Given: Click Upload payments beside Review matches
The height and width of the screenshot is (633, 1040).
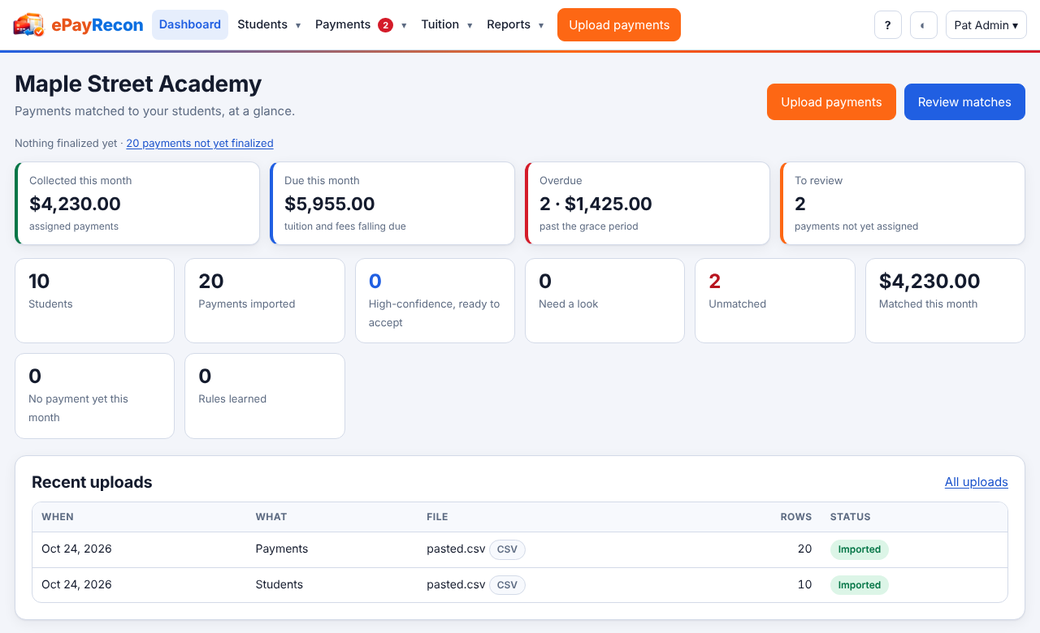Looking at the screenshot, I should [x=831, y=102].
